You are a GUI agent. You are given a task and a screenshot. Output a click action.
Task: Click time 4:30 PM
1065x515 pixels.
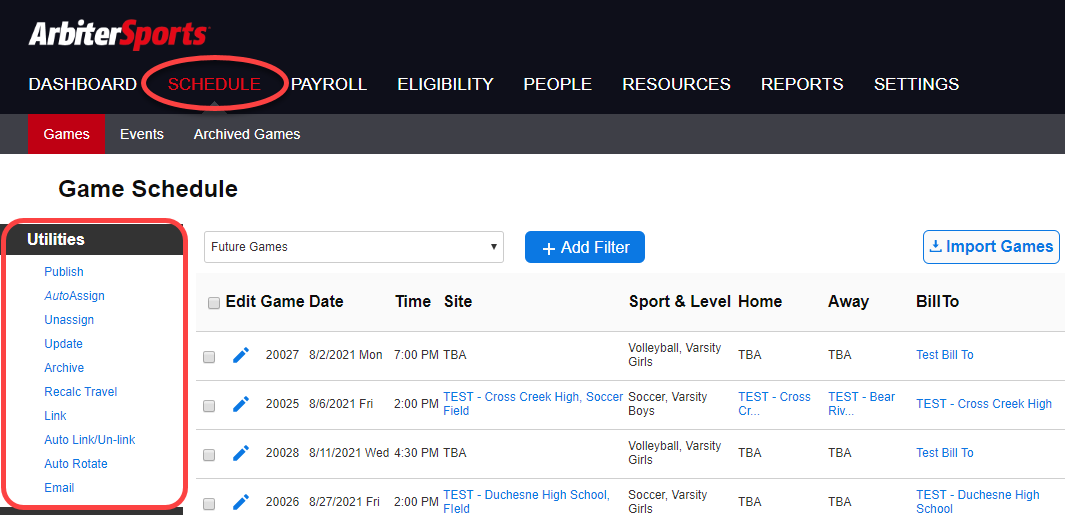[416, 452]
